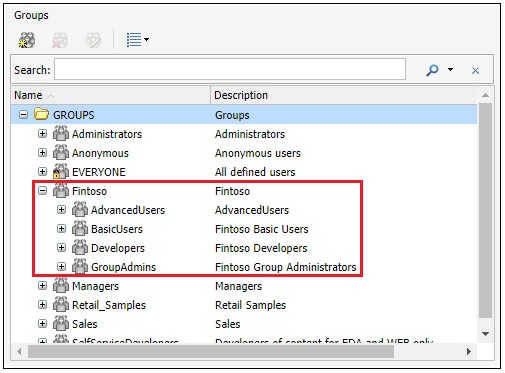Click the vertical scrollbar thumb
This screenshot has width=505, height=373.
485,210
